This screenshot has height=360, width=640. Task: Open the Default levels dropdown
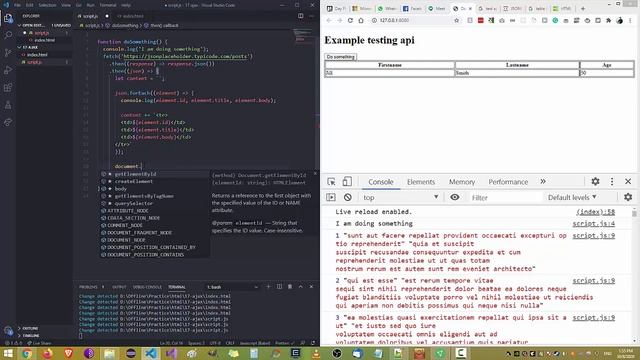pos(572,198)
